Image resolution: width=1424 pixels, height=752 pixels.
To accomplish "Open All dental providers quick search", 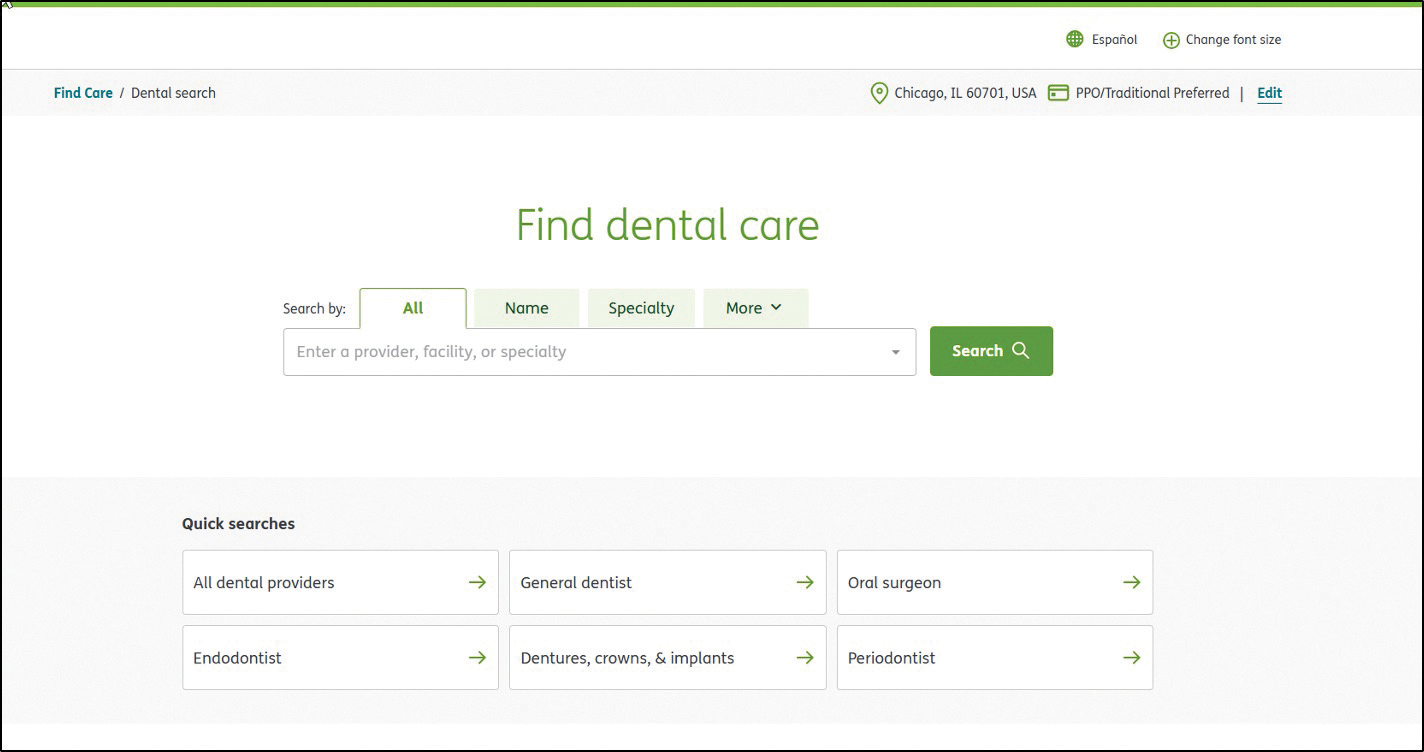I will tap(340, 582).
